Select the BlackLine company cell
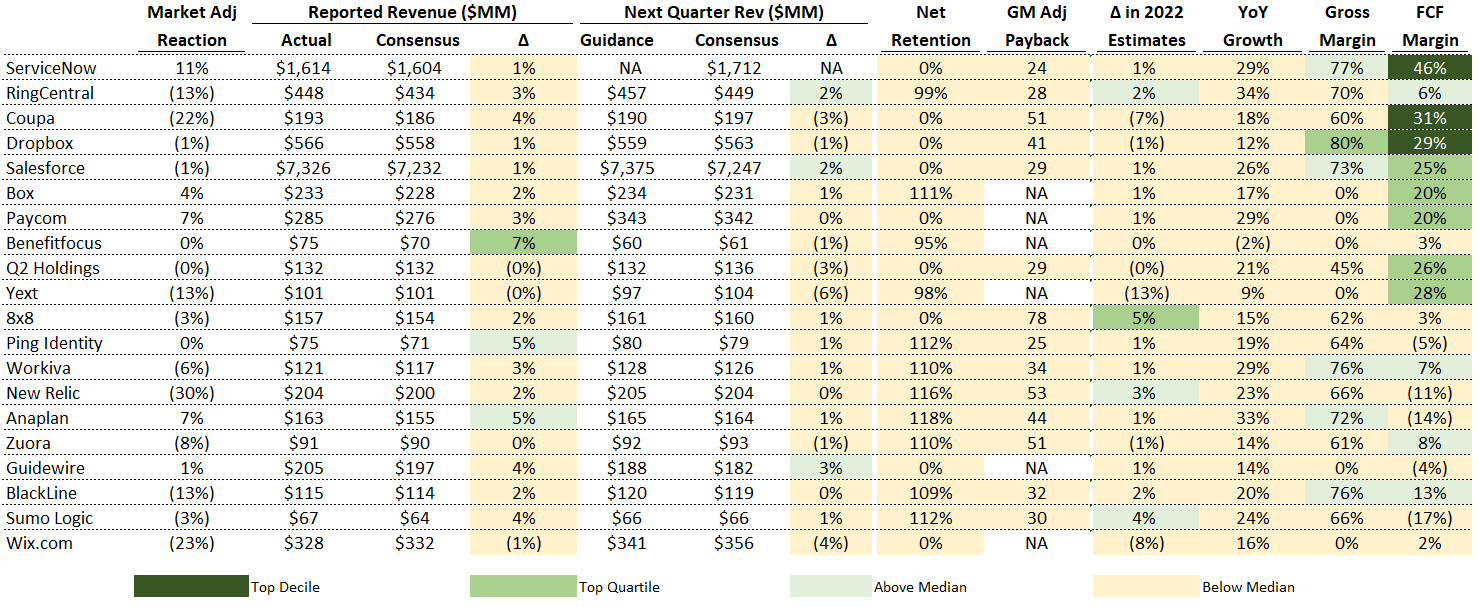Image resolution: width=1479 pixels, height=607 pixels. pyautogui.click(x=41, y=493)
